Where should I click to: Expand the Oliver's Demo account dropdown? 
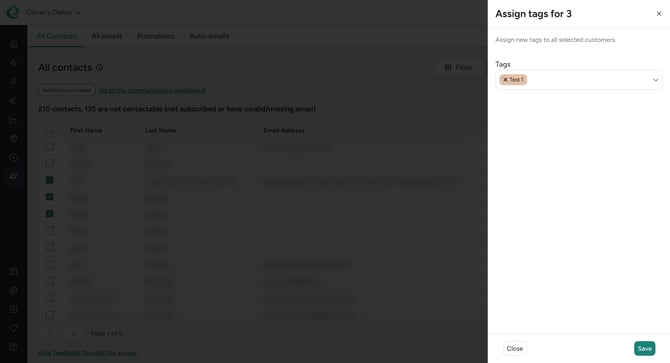point(54,12)
